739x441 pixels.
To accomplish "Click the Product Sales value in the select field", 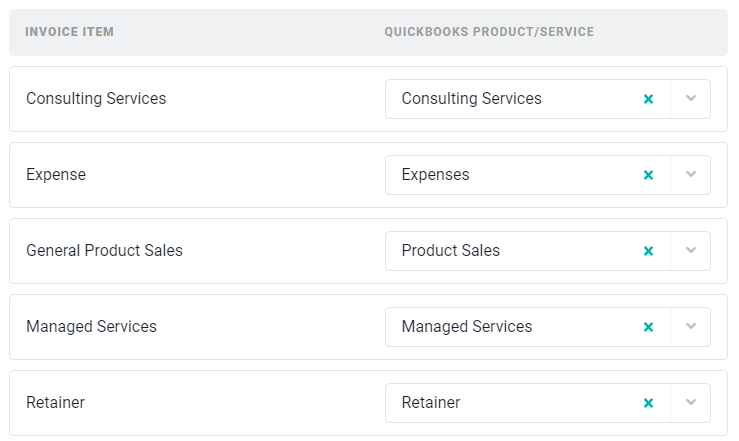I will [x=450, y=251].
